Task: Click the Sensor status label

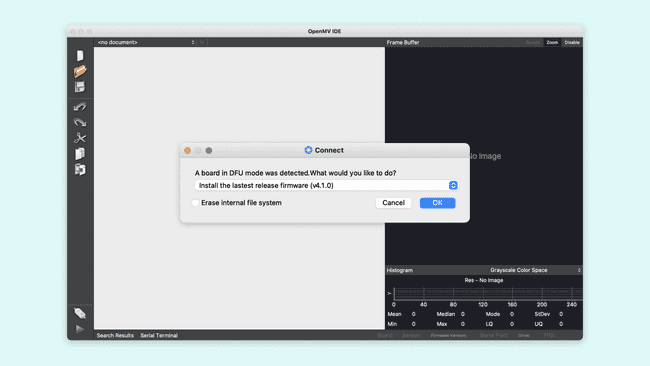Action: (411, 335)
